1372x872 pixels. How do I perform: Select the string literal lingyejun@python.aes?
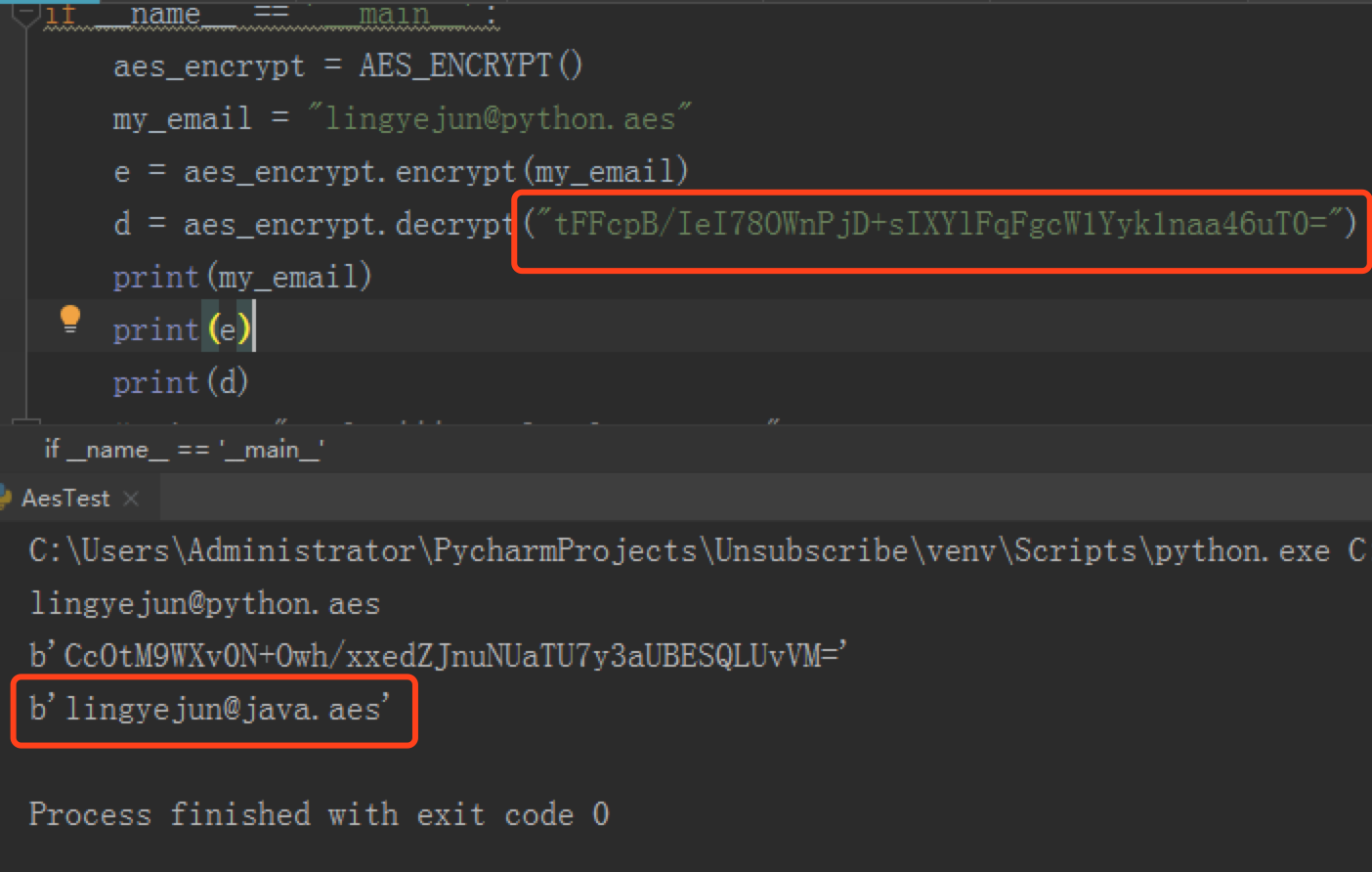coord(498,117)
